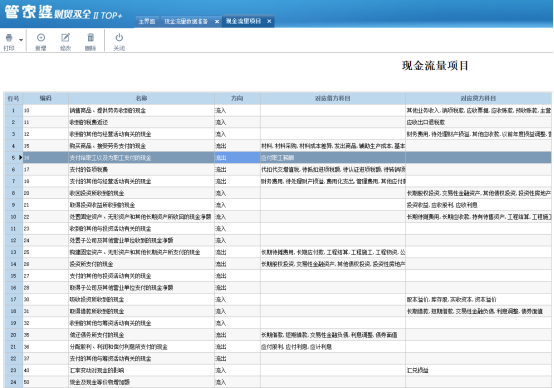Click the highlighted row 5 direction cell
554x388 pixels.
(237, 158)
